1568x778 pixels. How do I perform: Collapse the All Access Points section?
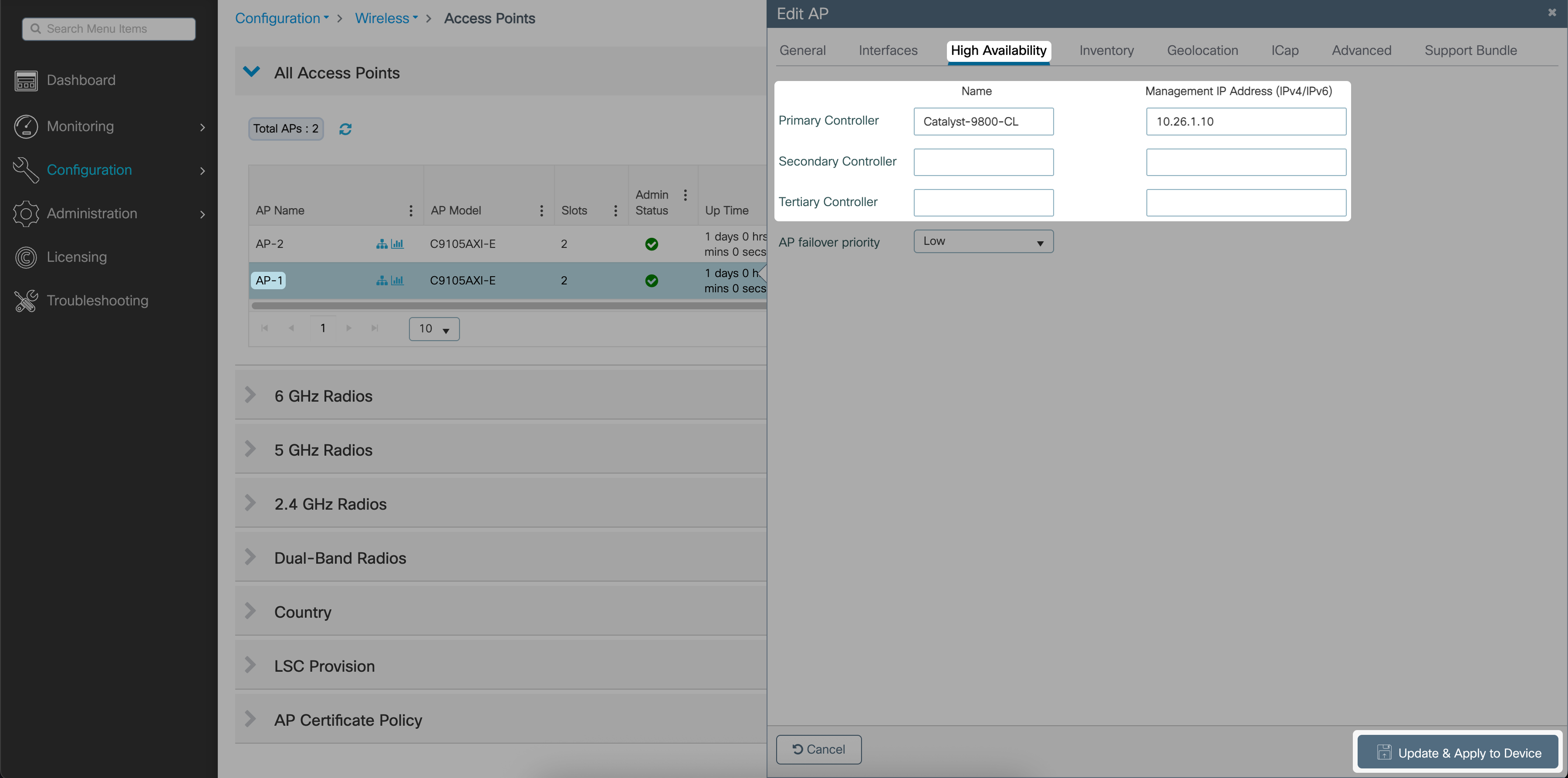[251, 72]
